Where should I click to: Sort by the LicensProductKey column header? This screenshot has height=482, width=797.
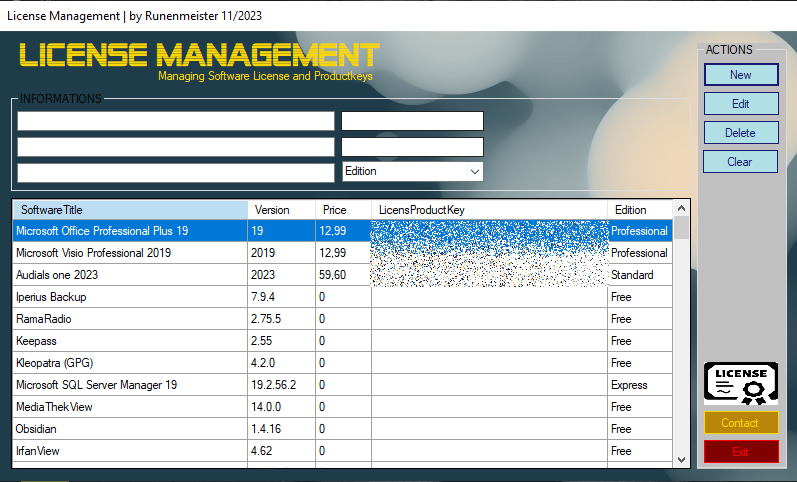tap(489, 210)
